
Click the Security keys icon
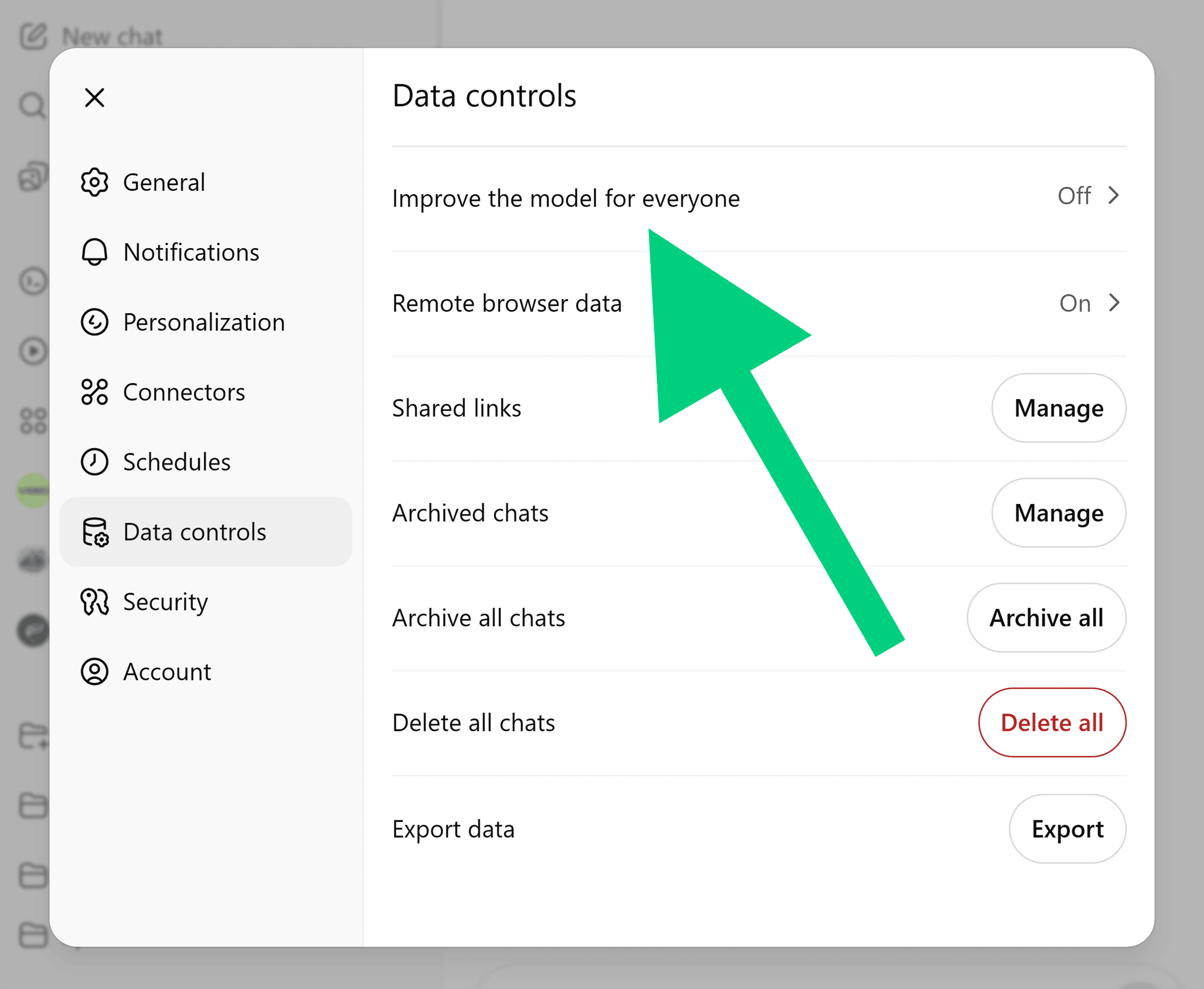pos(94,602)
